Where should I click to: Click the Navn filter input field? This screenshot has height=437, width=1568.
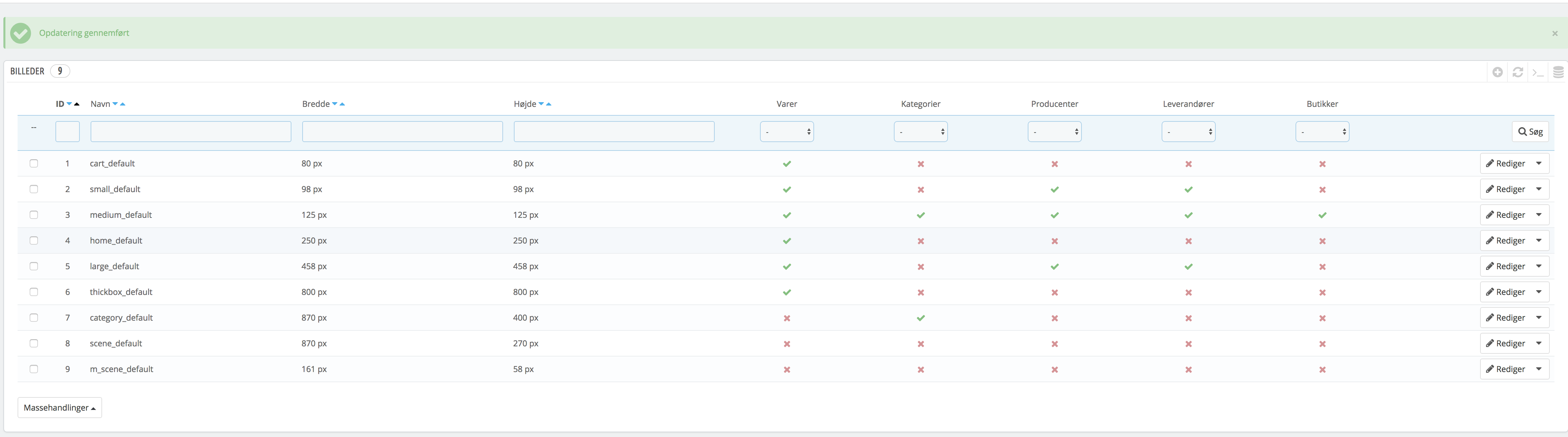(191, 132)
